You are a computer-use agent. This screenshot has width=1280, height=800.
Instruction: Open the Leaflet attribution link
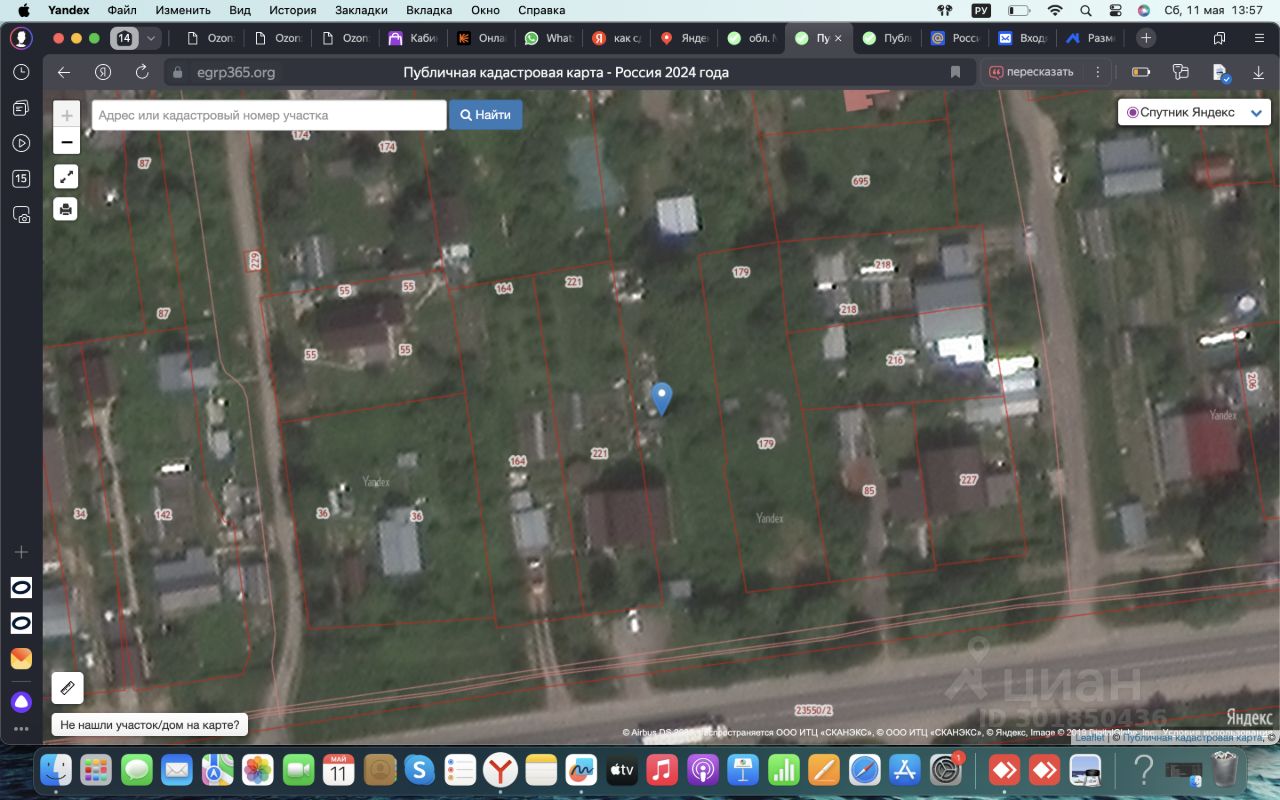tap(1090, 738)
